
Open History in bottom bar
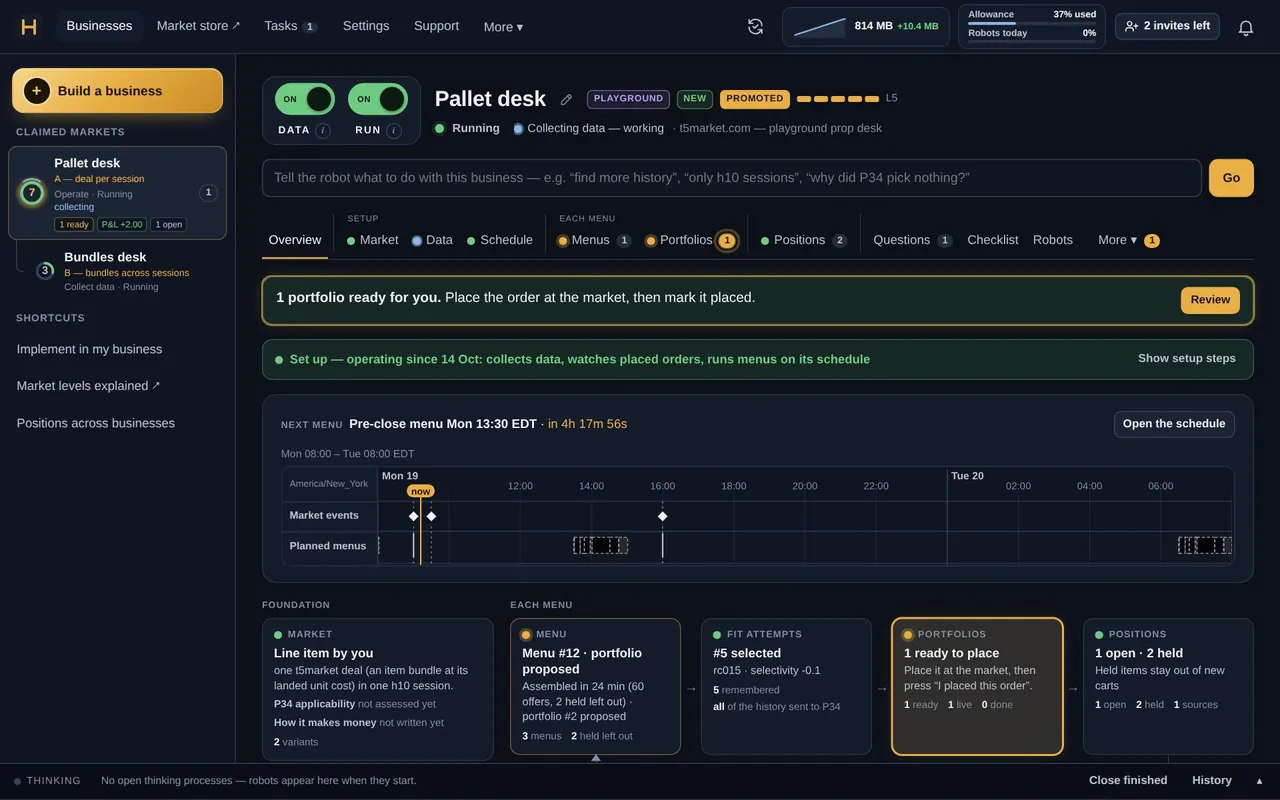(1212, 781)
